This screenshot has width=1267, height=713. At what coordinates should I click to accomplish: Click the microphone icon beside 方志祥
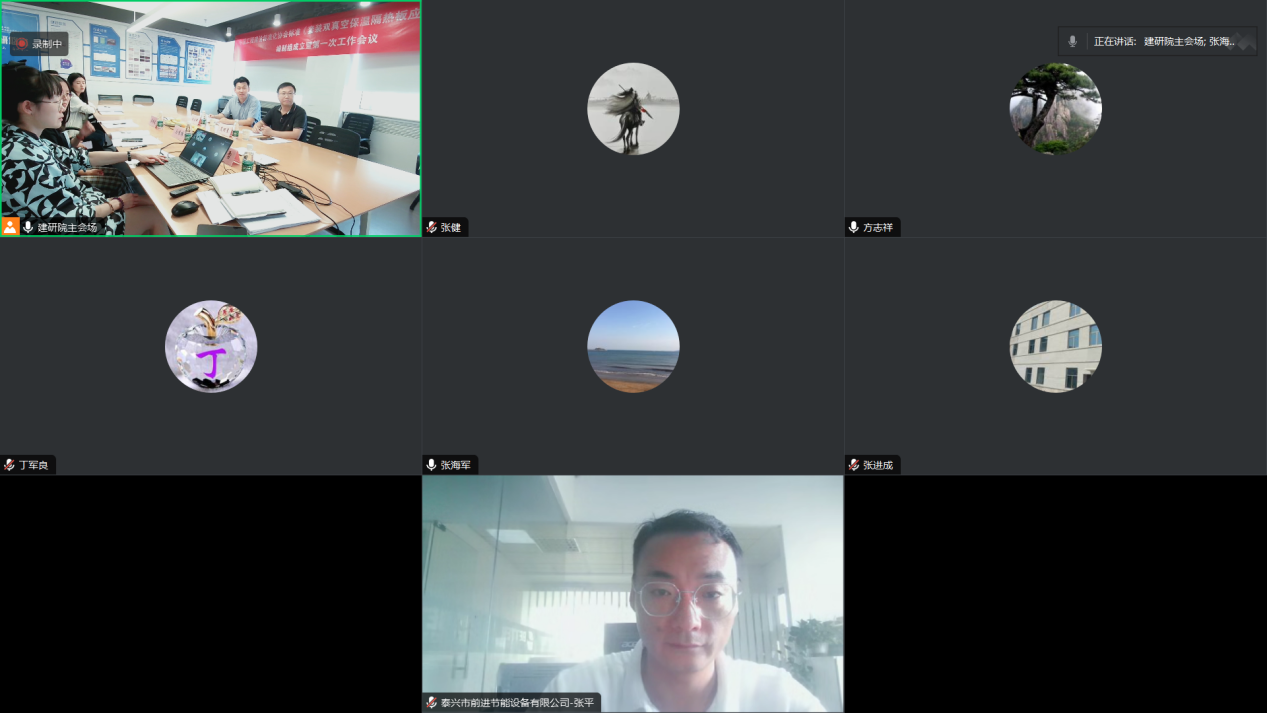(x=854, y=227)
